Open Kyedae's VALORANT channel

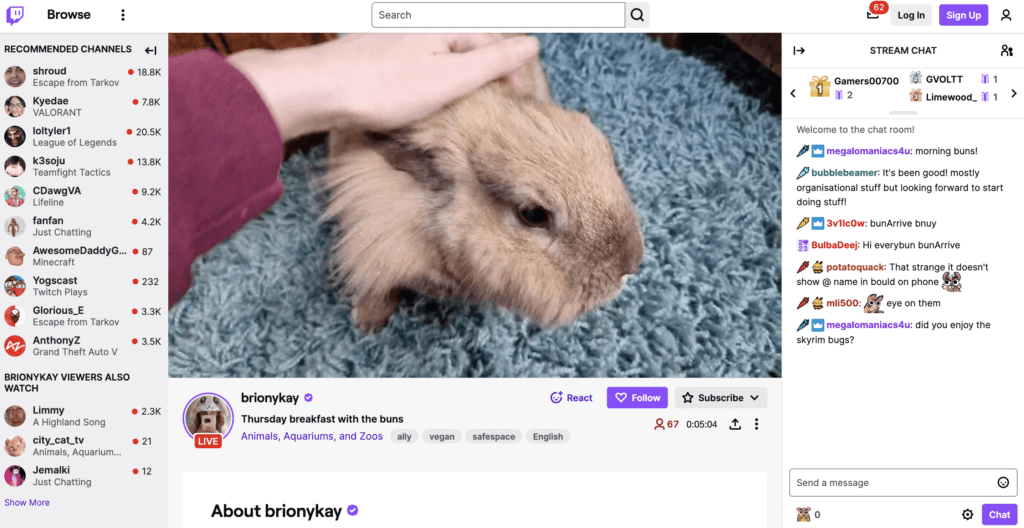[83, 107]
